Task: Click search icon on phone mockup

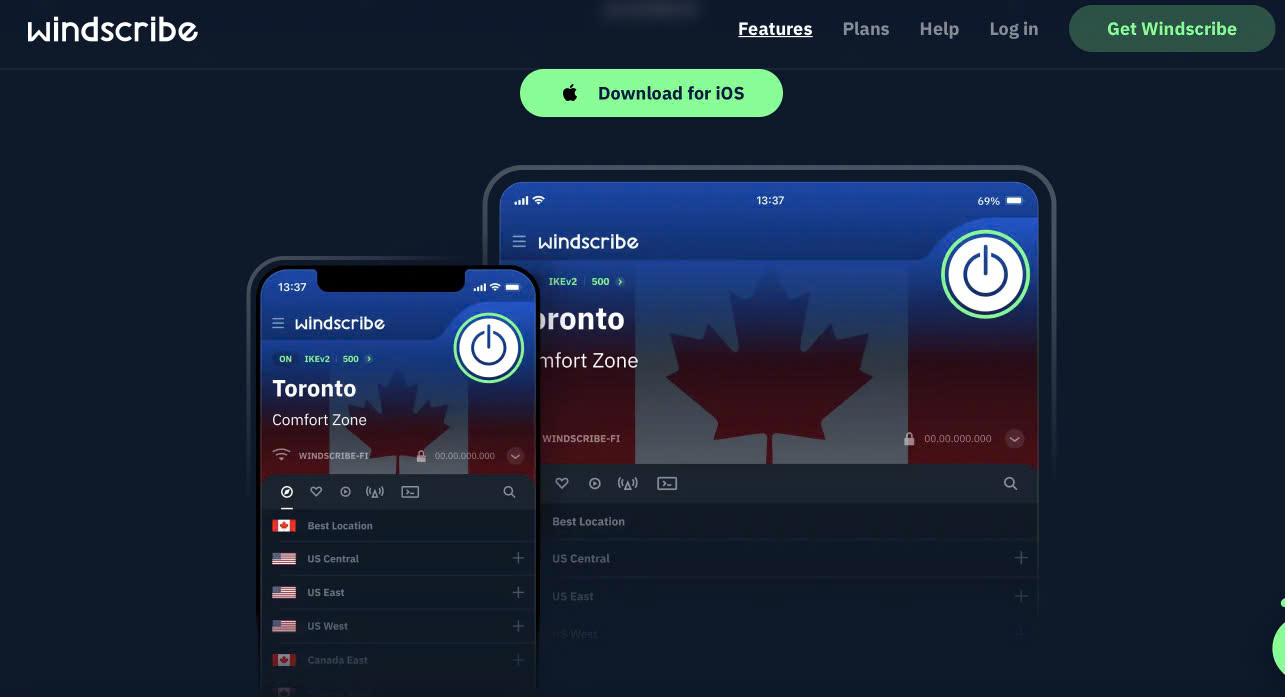Action: click(x=509, y=492)
